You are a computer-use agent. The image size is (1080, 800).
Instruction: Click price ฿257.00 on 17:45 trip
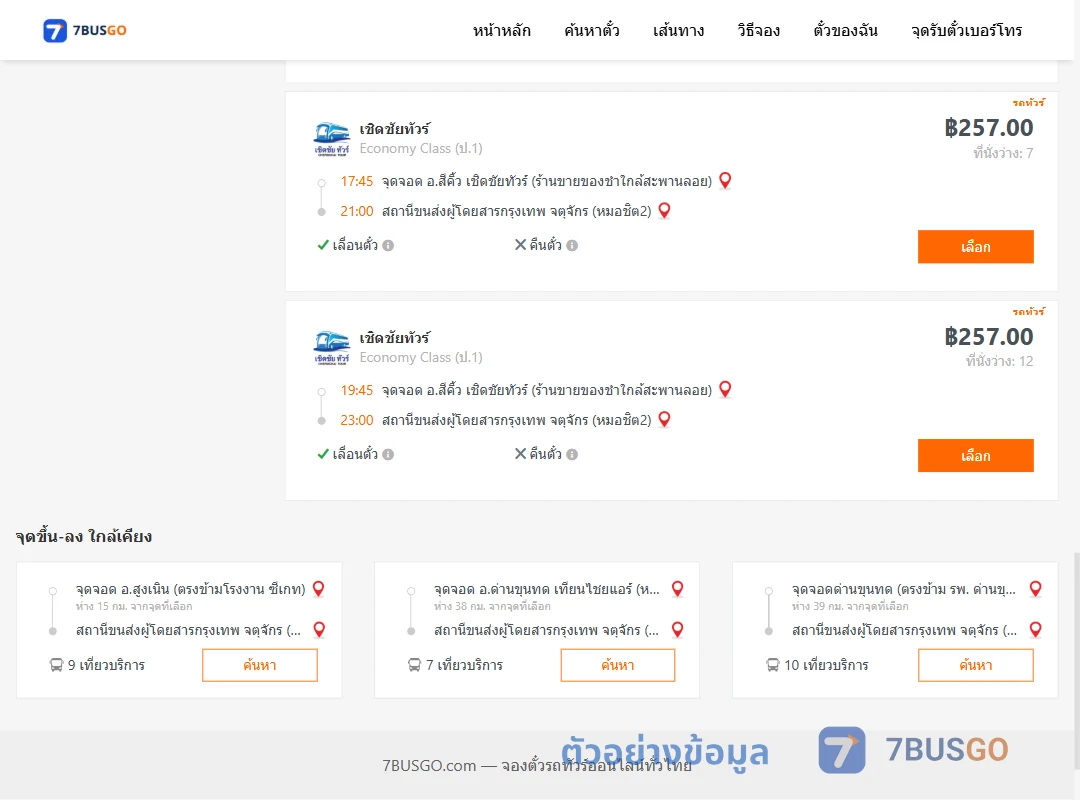click(988, 127)
